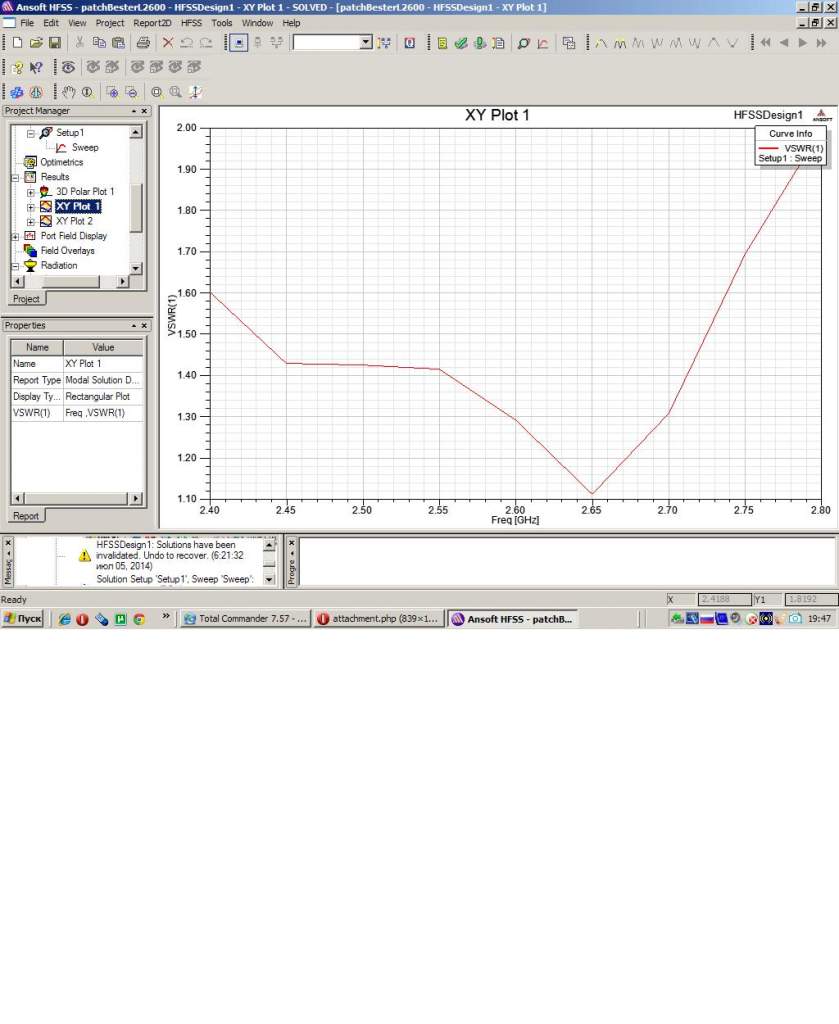Expand the Port Field Display node
Screen dimensions: 839x1024
click(16, 237)
